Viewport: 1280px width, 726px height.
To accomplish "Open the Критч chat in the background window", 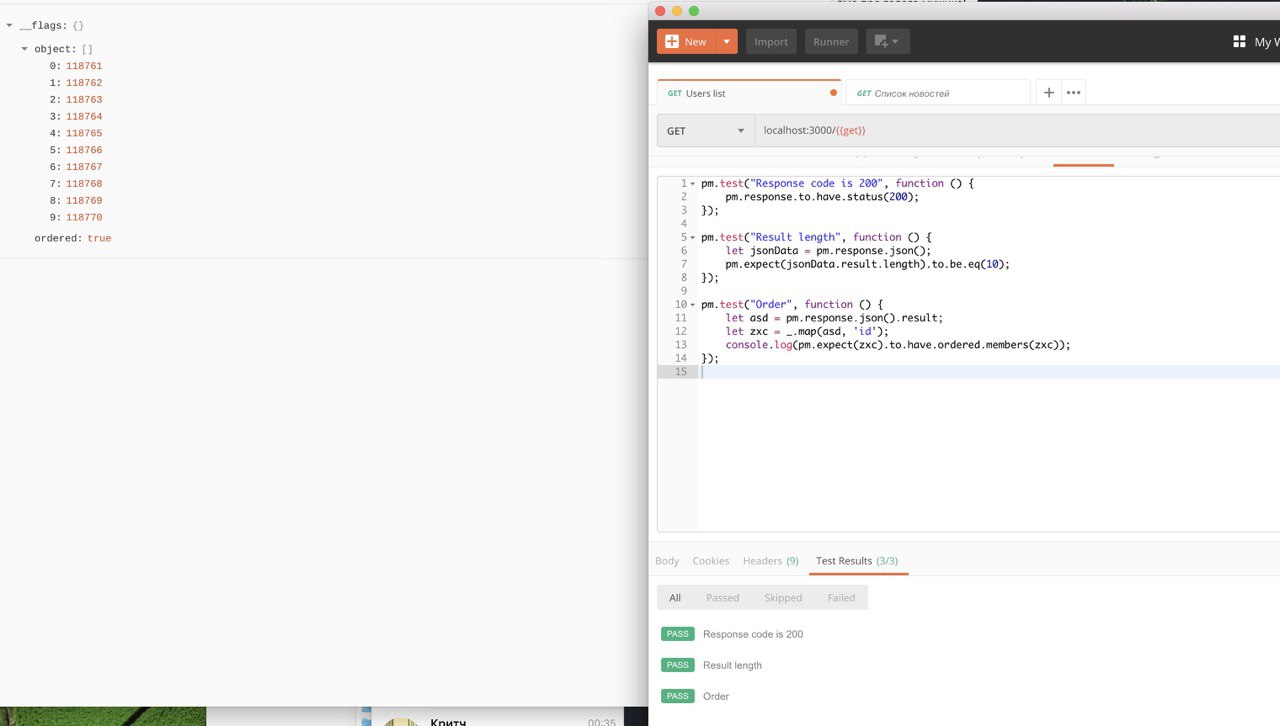I will coord(498,720).
